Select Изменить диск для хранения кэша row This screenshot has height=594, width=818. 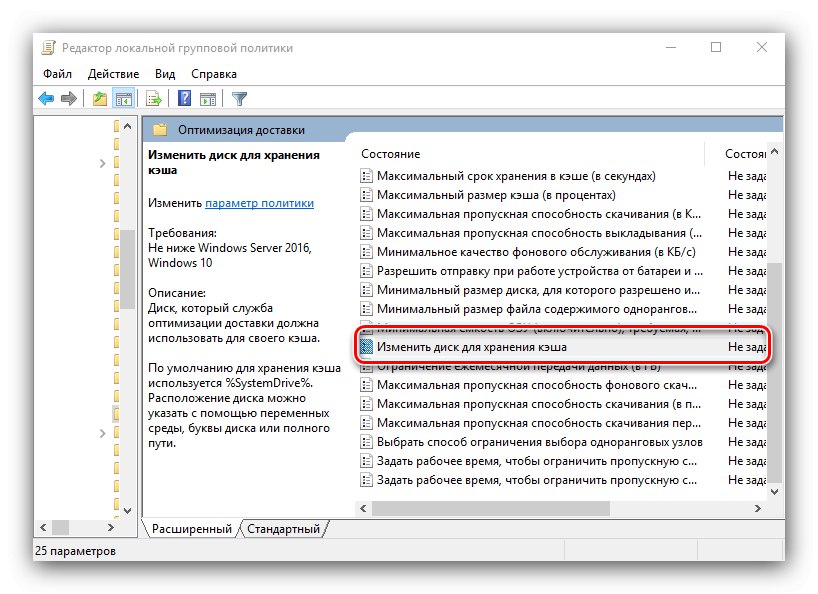point(562,347)
